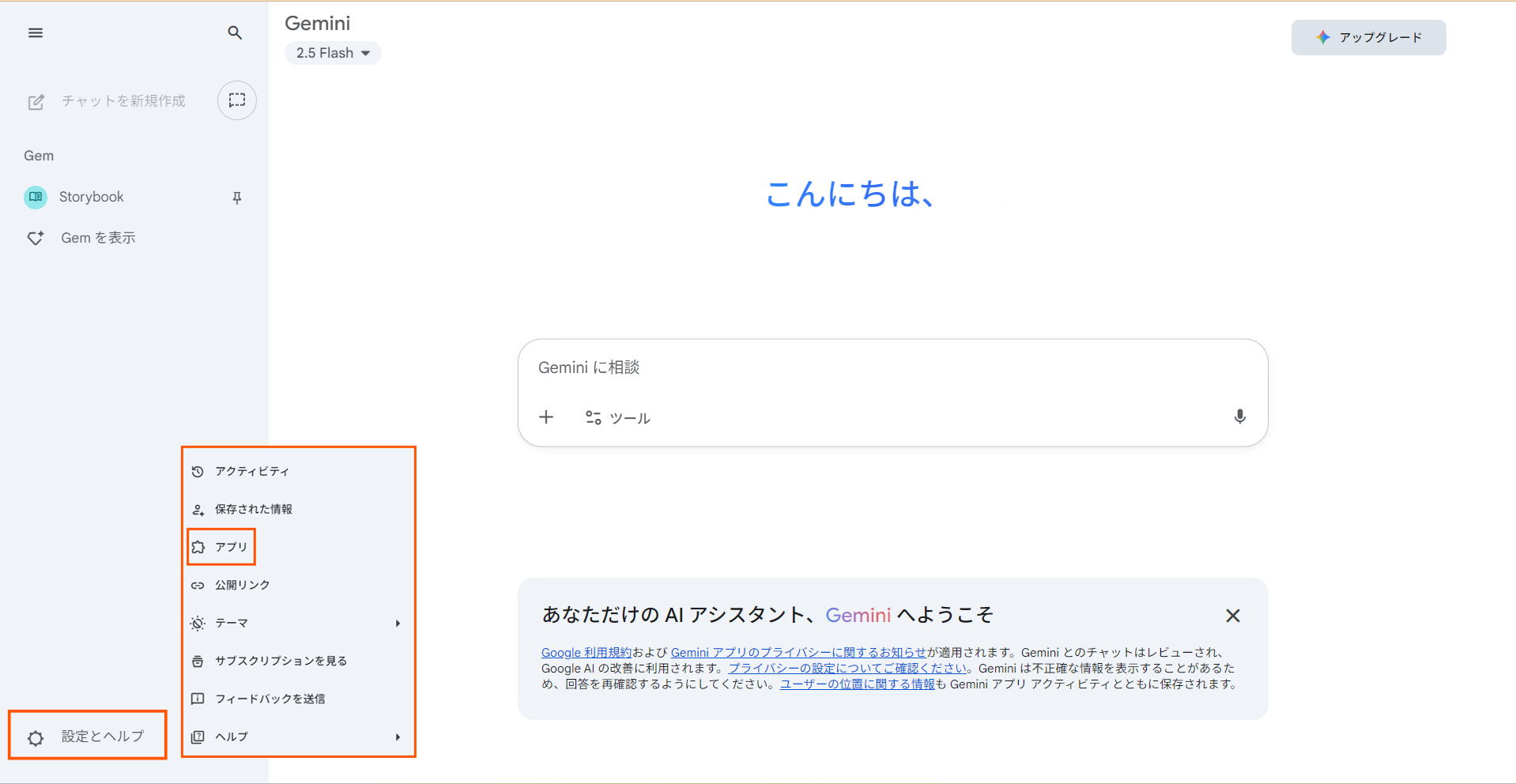1516x784 pixels.
Task: Click the plus icon to add files
Action: tap(546, 417)
